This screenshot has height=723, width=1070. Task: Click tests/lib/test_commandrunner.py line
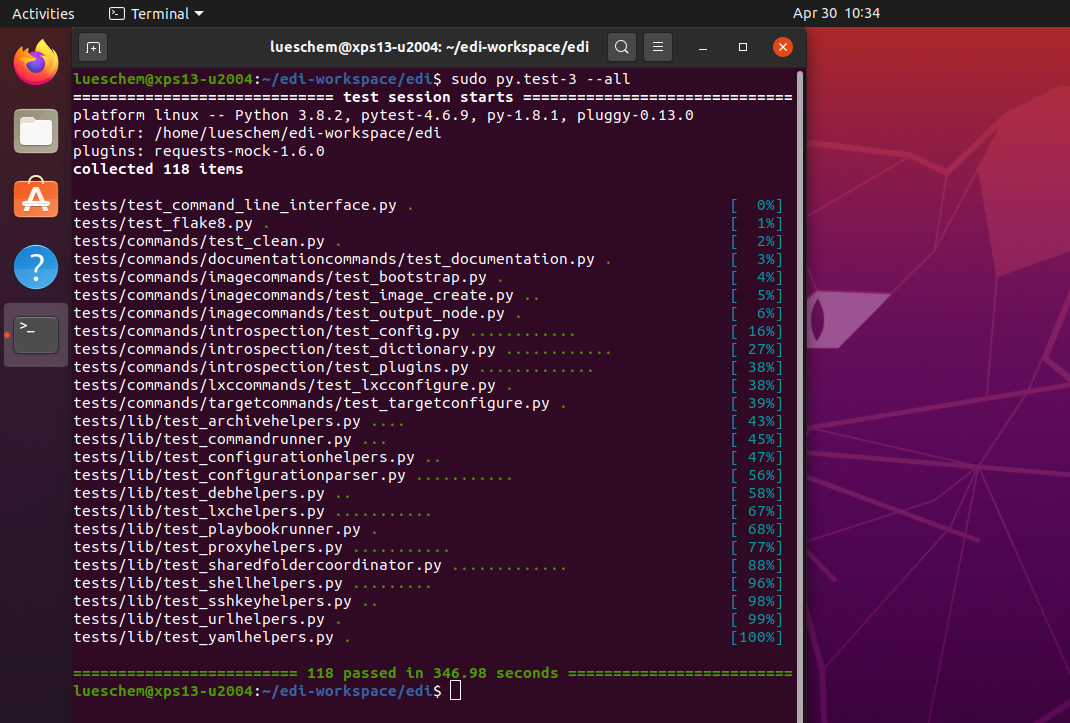[x=427, y=439]
